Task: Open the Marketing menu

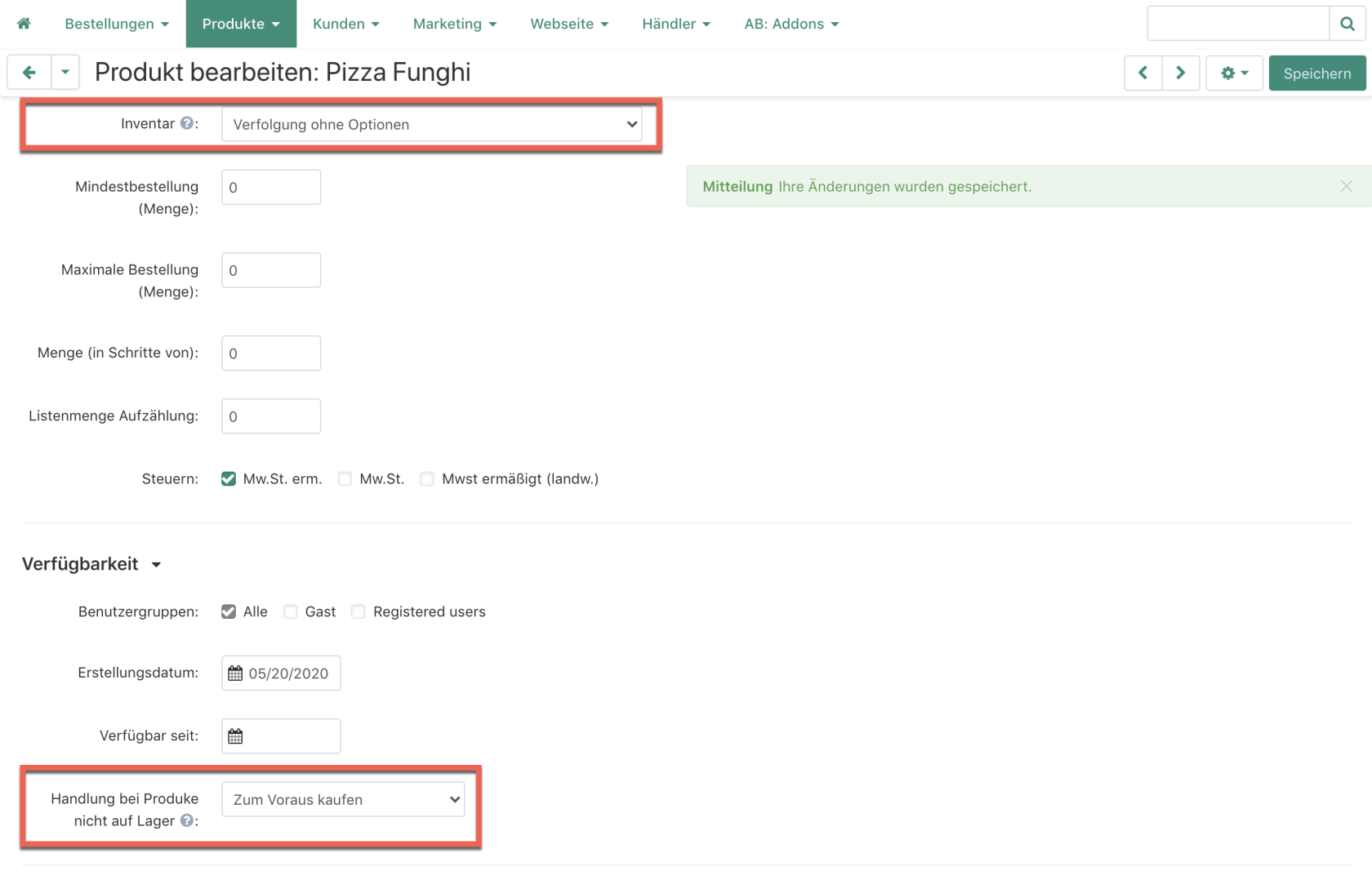Action: tap(455, 24)
